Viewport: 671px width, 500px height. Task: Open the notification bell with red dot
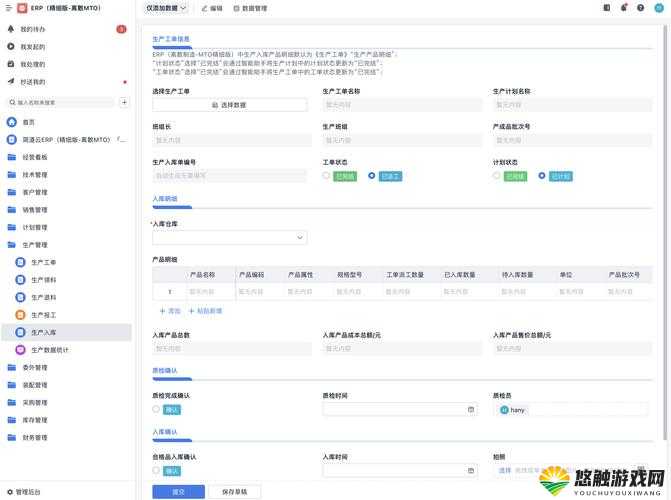624,8
